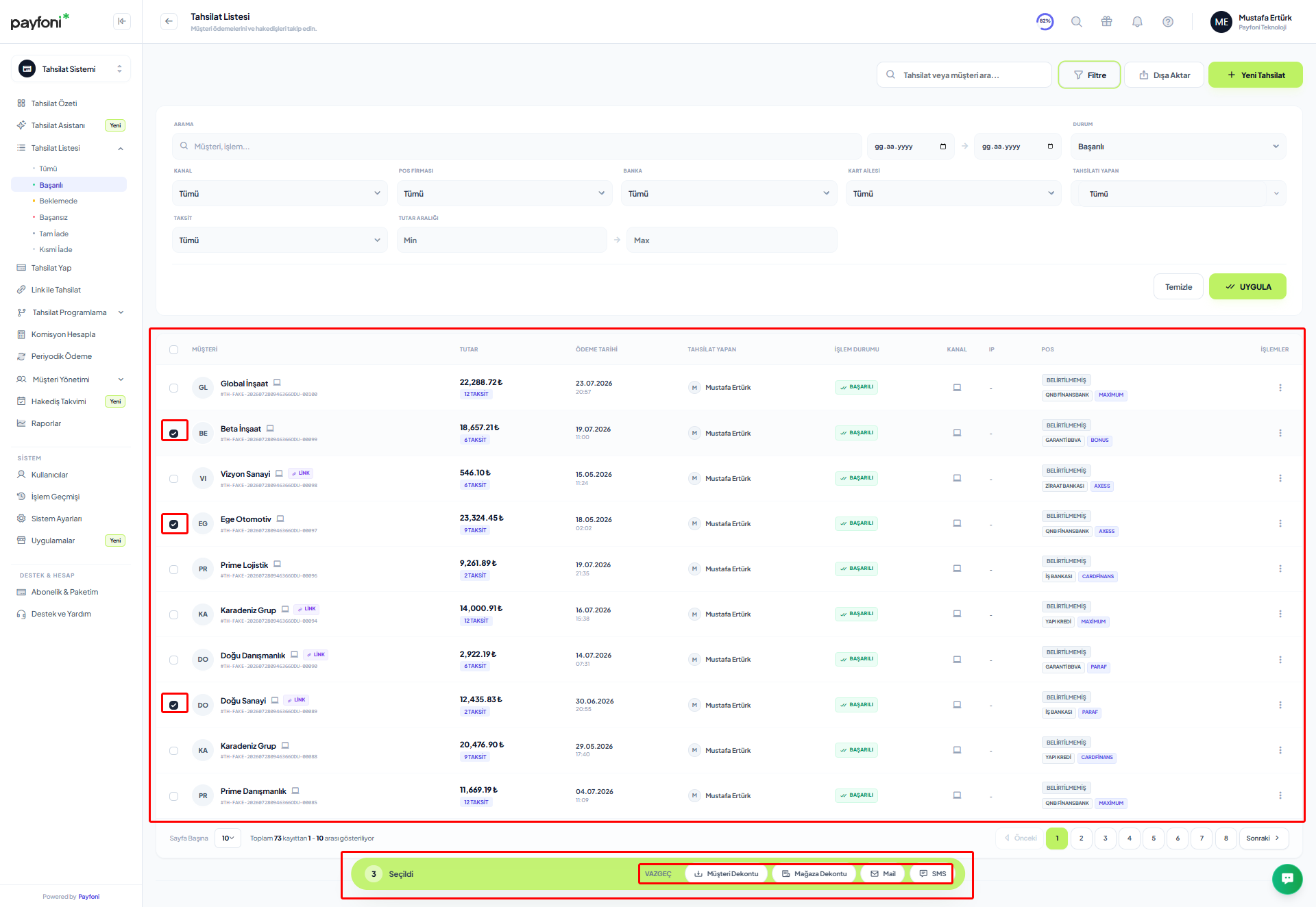
Task: Click the ME user avatar
Action: coord(1221,22)
